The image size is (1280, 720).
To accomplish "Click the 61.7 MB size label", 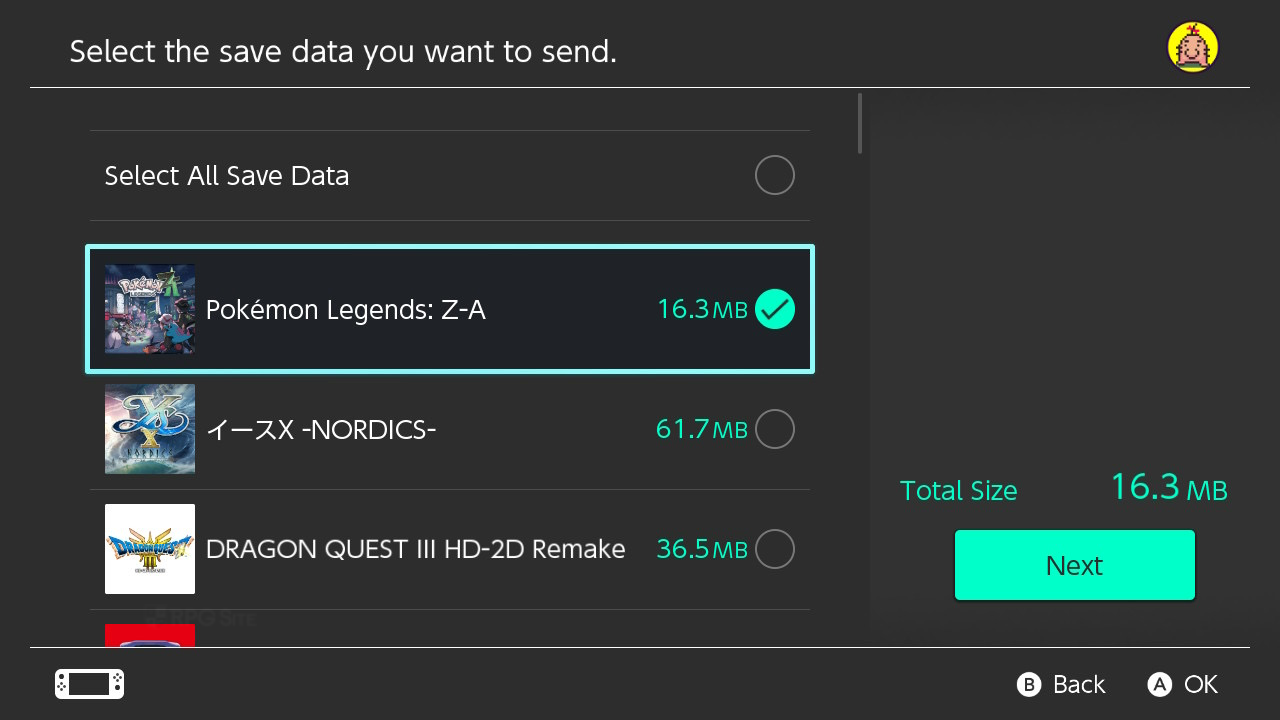I will pyautogui.click(x=701, y=430).
